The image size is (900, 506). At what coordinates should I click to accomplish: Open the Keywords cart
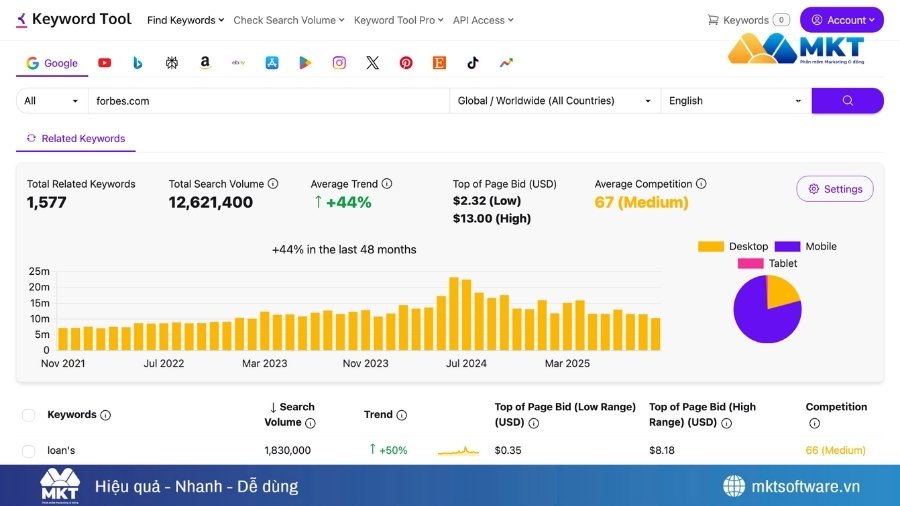click(748, 20)
